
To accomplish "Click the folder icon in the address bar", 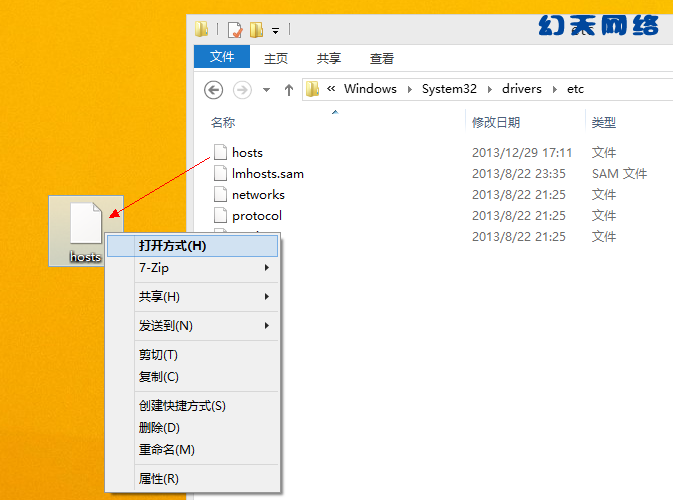I will [x=313, y=89].
